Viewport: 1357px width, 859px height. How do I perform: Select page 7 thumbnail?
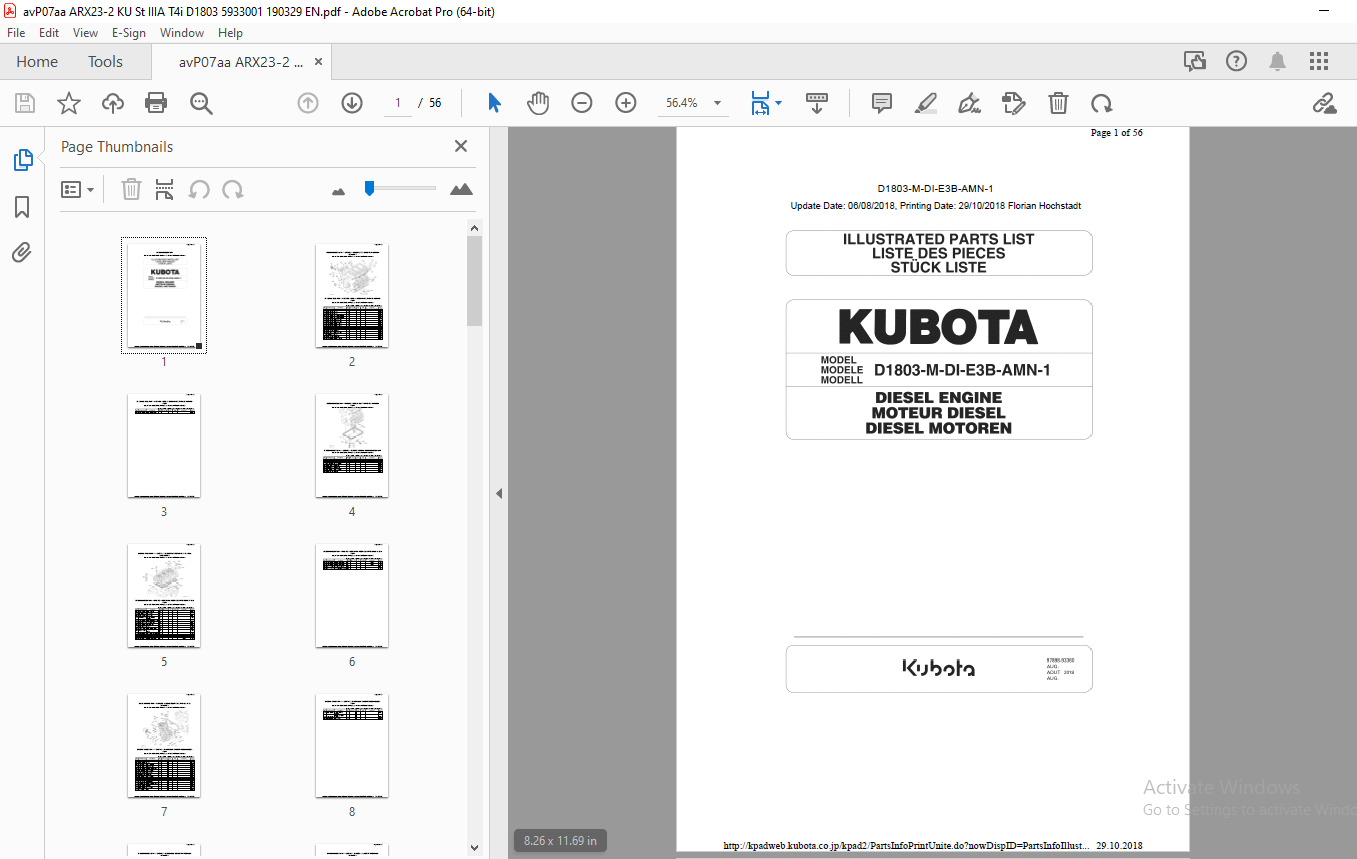tap(164, 745)
